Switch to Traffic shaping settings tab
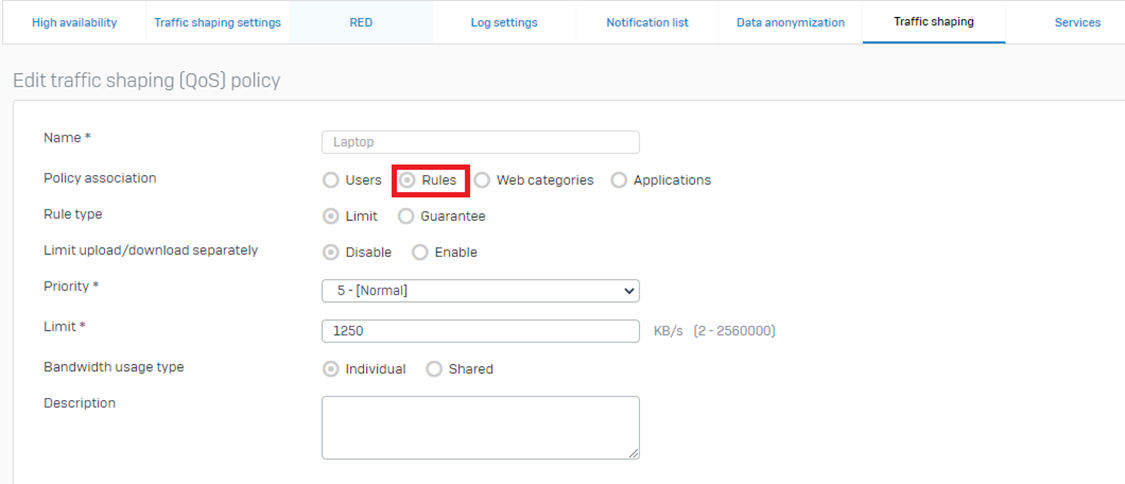The image size is (1125, 484). 217,22
